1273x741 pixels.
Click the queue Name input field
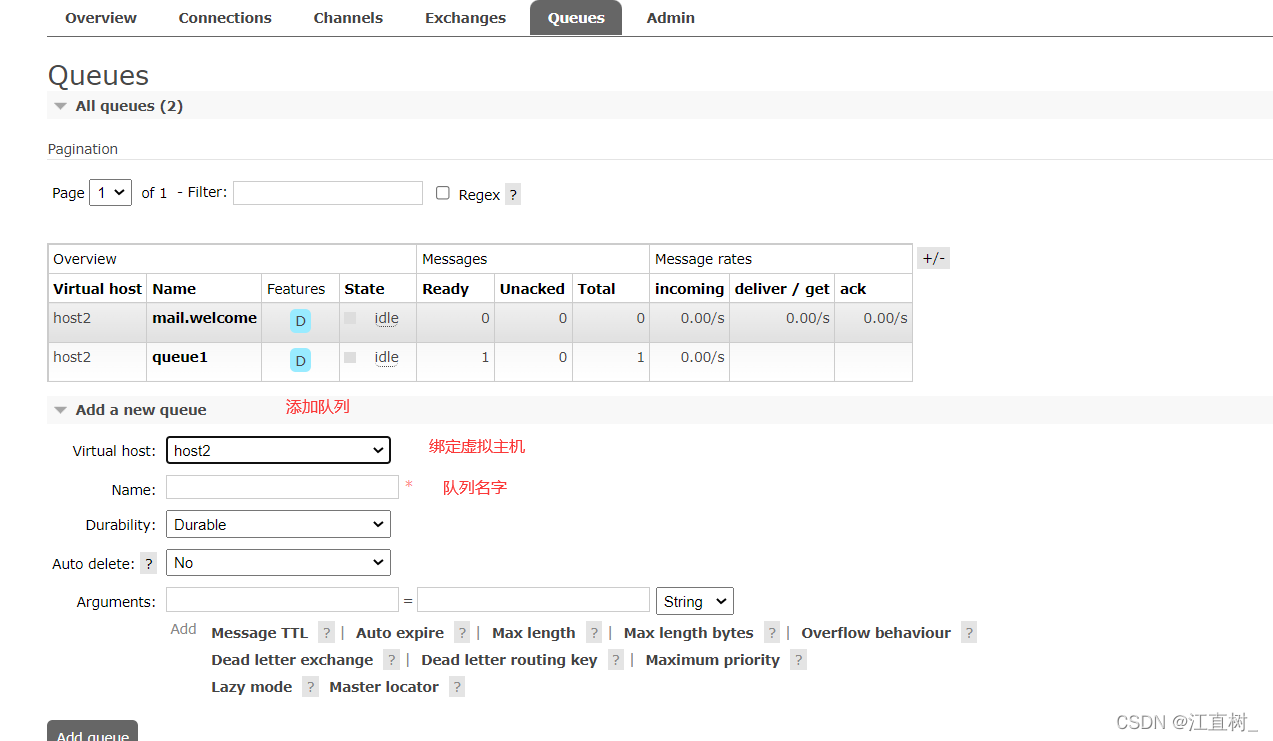click(x=282, y=487)
